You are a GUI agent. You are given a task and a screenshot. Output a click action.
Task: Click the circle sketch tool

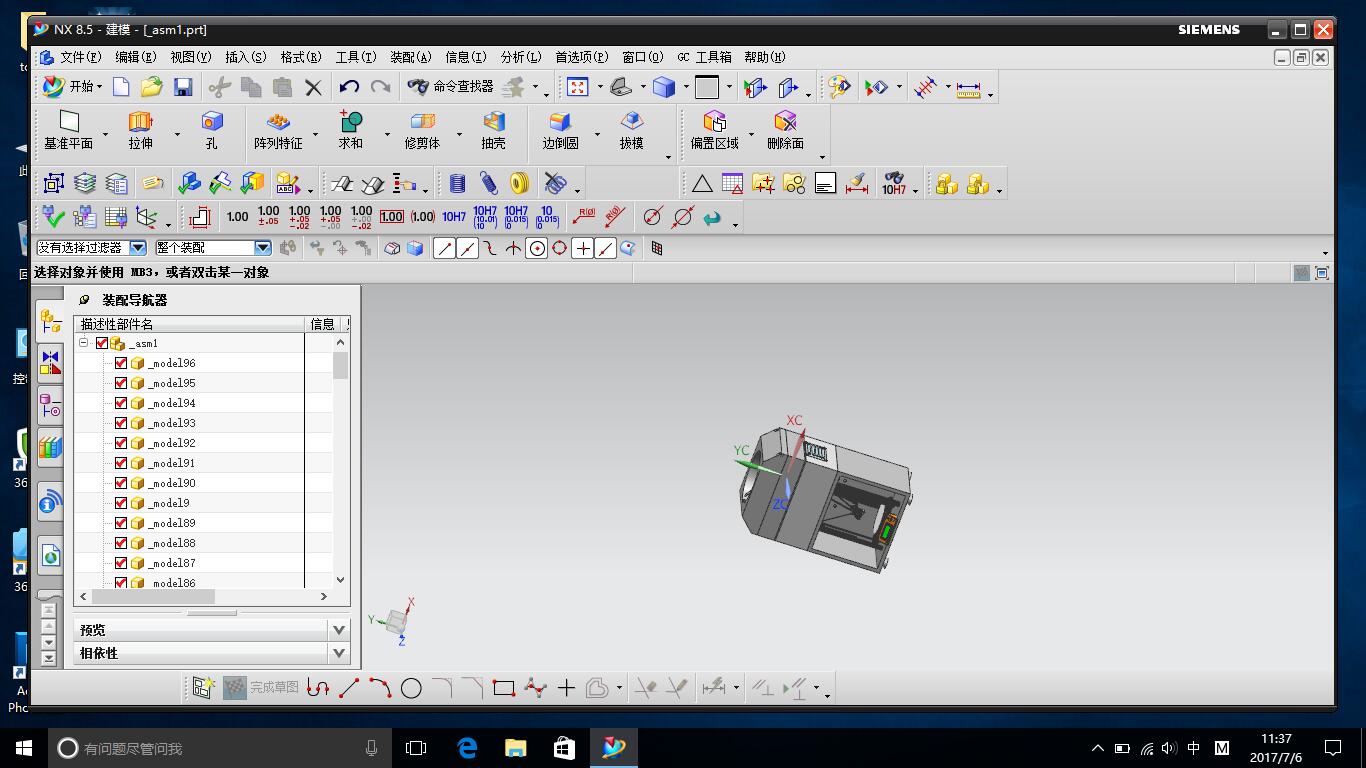pos(411,688)
